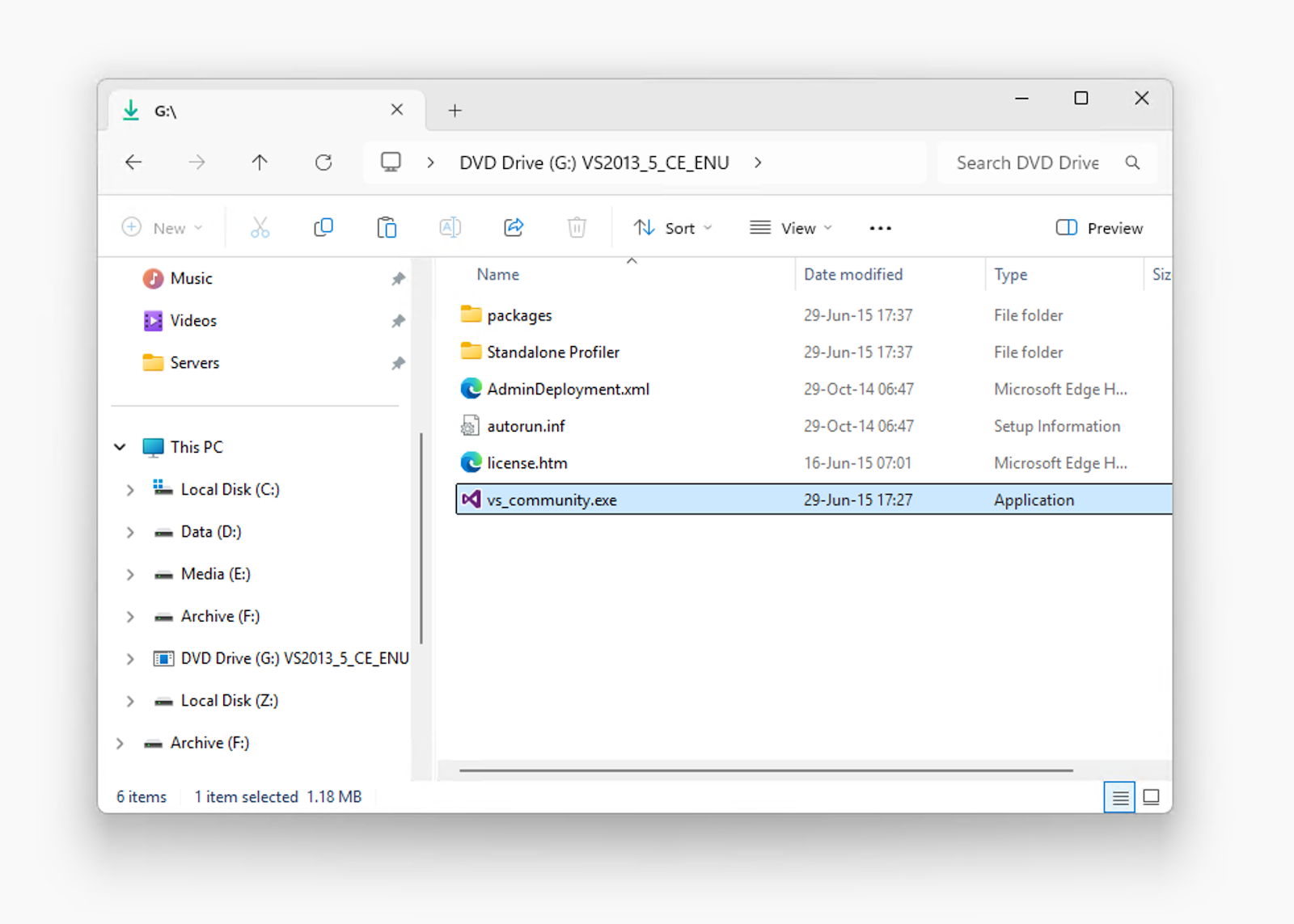1294x924 pixels.
Task: Open the See more ellipsis menu
Action: pos(880,229)
